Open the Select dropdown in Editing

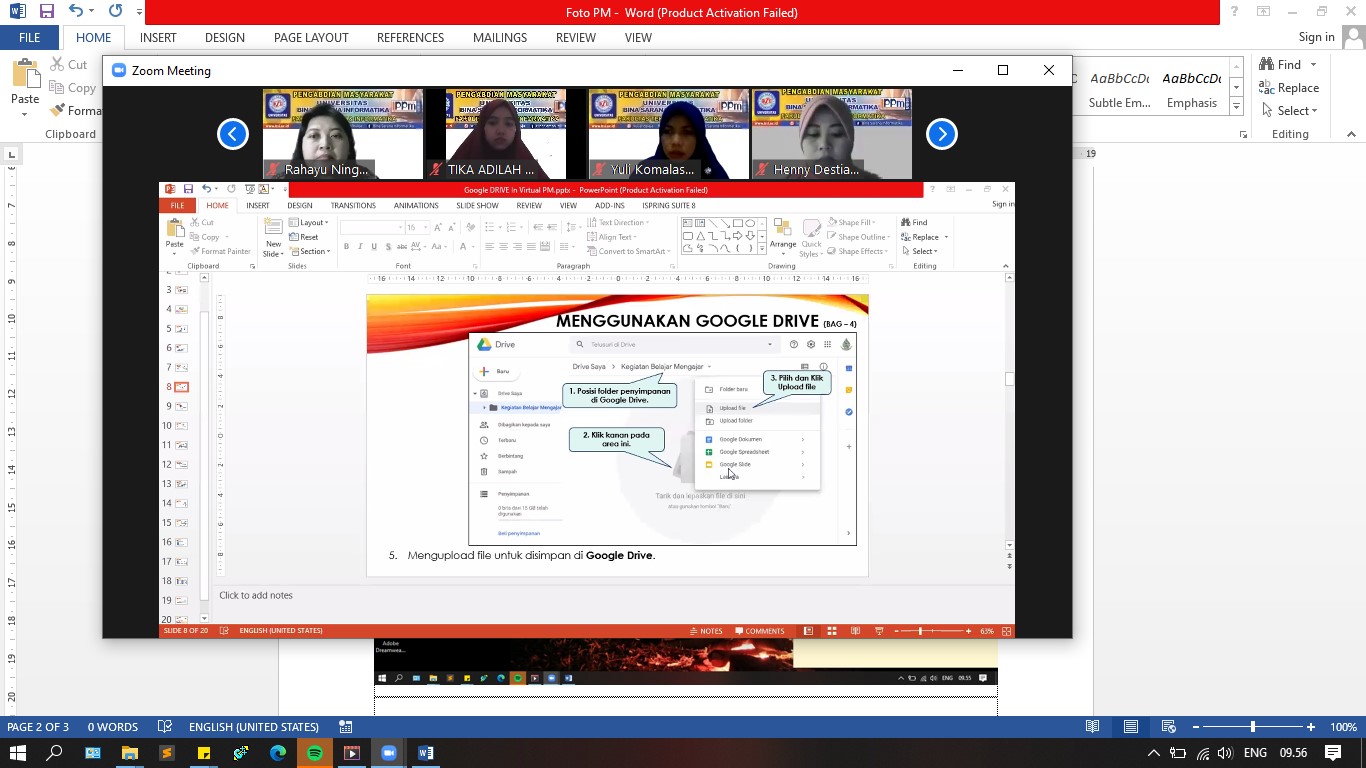pyautogui.click(x=1290, y=111)
